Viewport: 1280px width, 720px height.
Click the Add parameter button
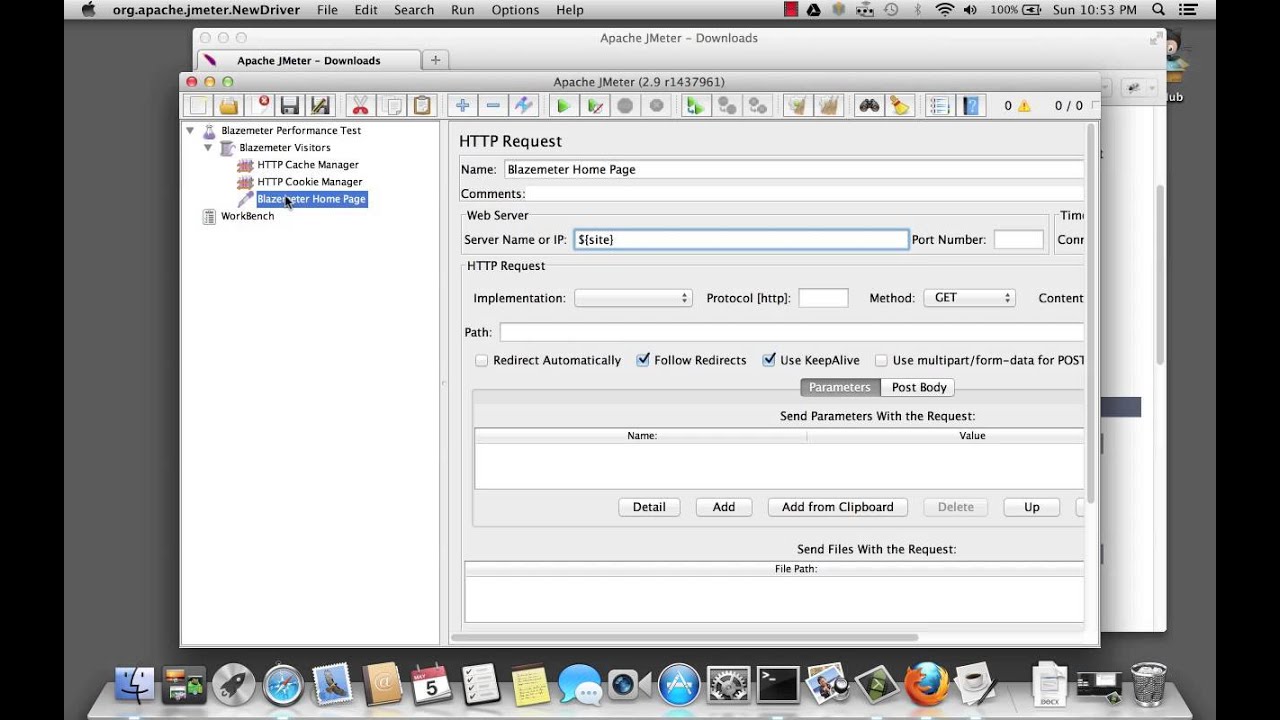coord(724,507)
